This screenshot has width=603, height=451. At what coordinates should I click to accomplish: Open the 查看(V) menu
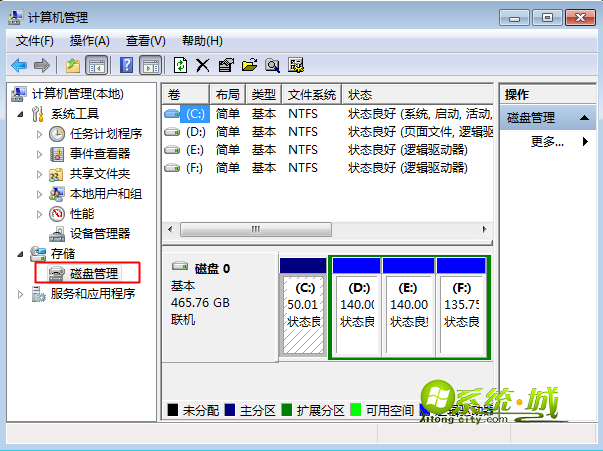[146, 41]
